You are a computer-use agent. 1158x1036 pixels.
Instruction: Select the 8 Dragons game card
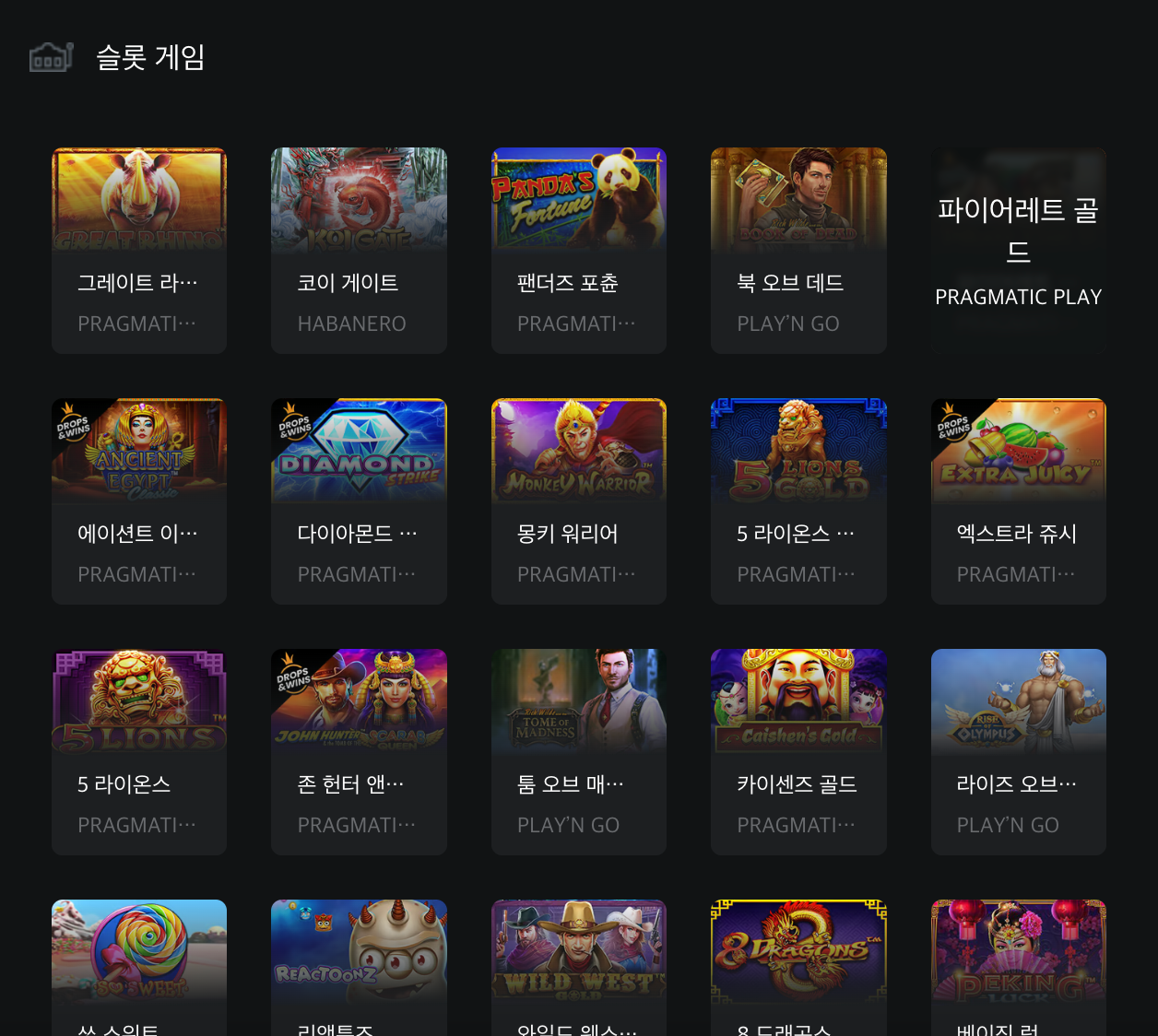pos(798,968)
